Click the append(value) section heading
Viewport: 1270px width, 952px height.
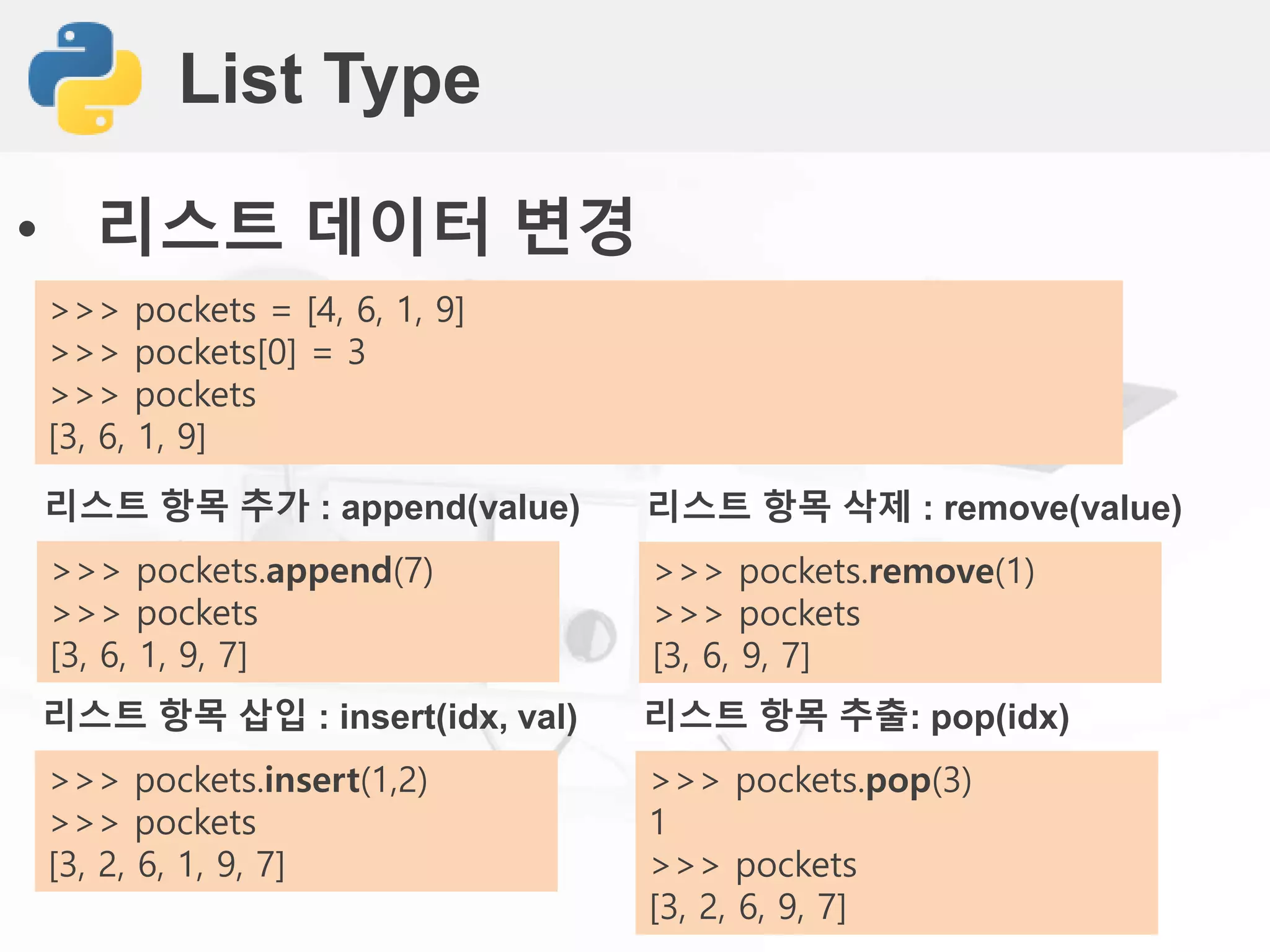313,506
